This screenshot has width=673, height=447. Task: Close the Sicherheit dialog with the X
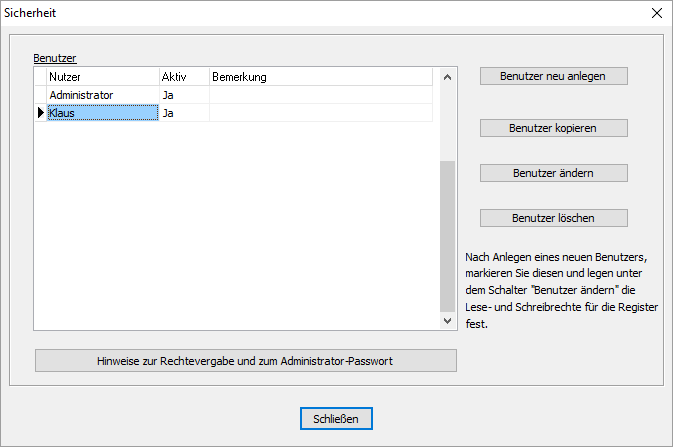[x=656, y=13]
